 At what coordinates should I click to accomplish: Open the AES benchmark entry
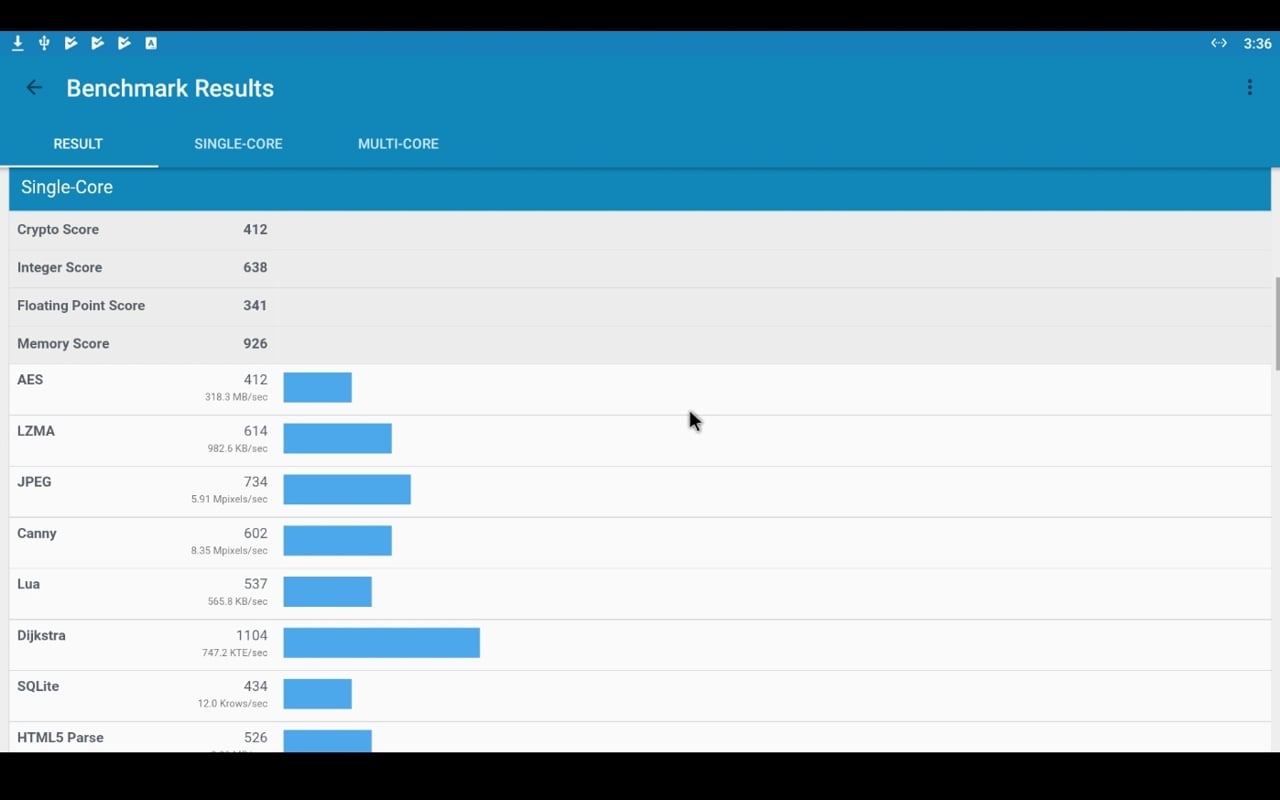click(140, 387)
